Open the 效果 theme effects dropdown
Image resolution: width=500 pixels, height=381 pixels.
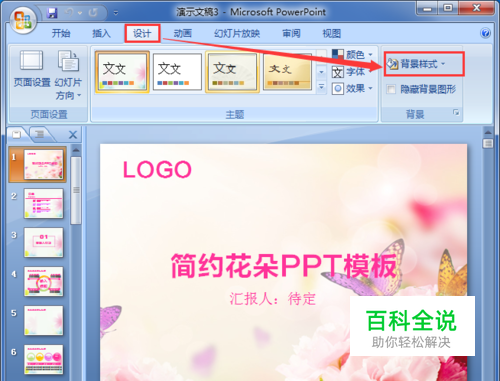click(x=352, y=89)
